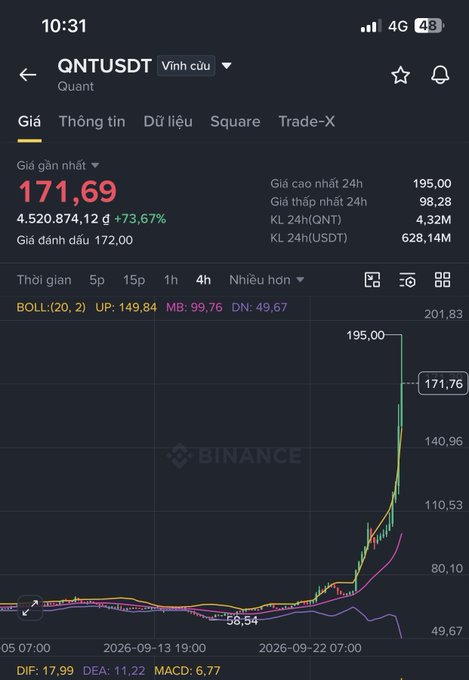Tap the UP: 149,84 Bollinger value
Image resolution: width=469 pixels, height=680 pixels.
tap(126, 307)
